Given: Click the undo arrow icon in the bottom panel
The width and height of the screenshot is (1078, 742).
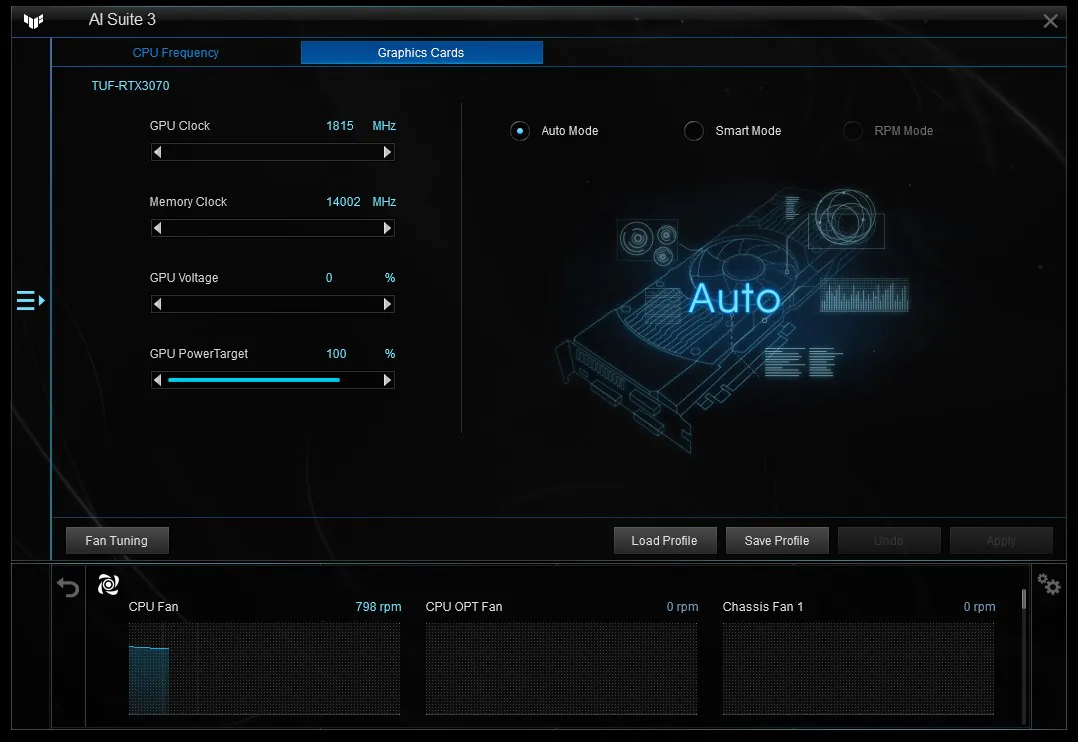Looking at the screenshot, I should 68,587.
